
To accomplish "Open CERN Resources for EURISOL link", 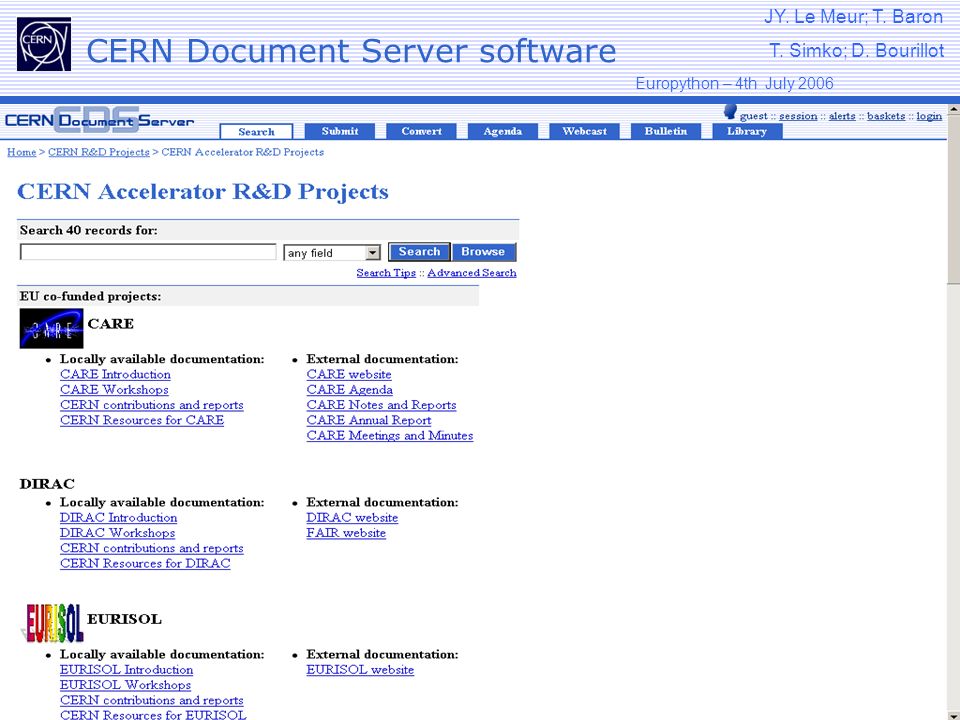I will click(x=153, y=714).
